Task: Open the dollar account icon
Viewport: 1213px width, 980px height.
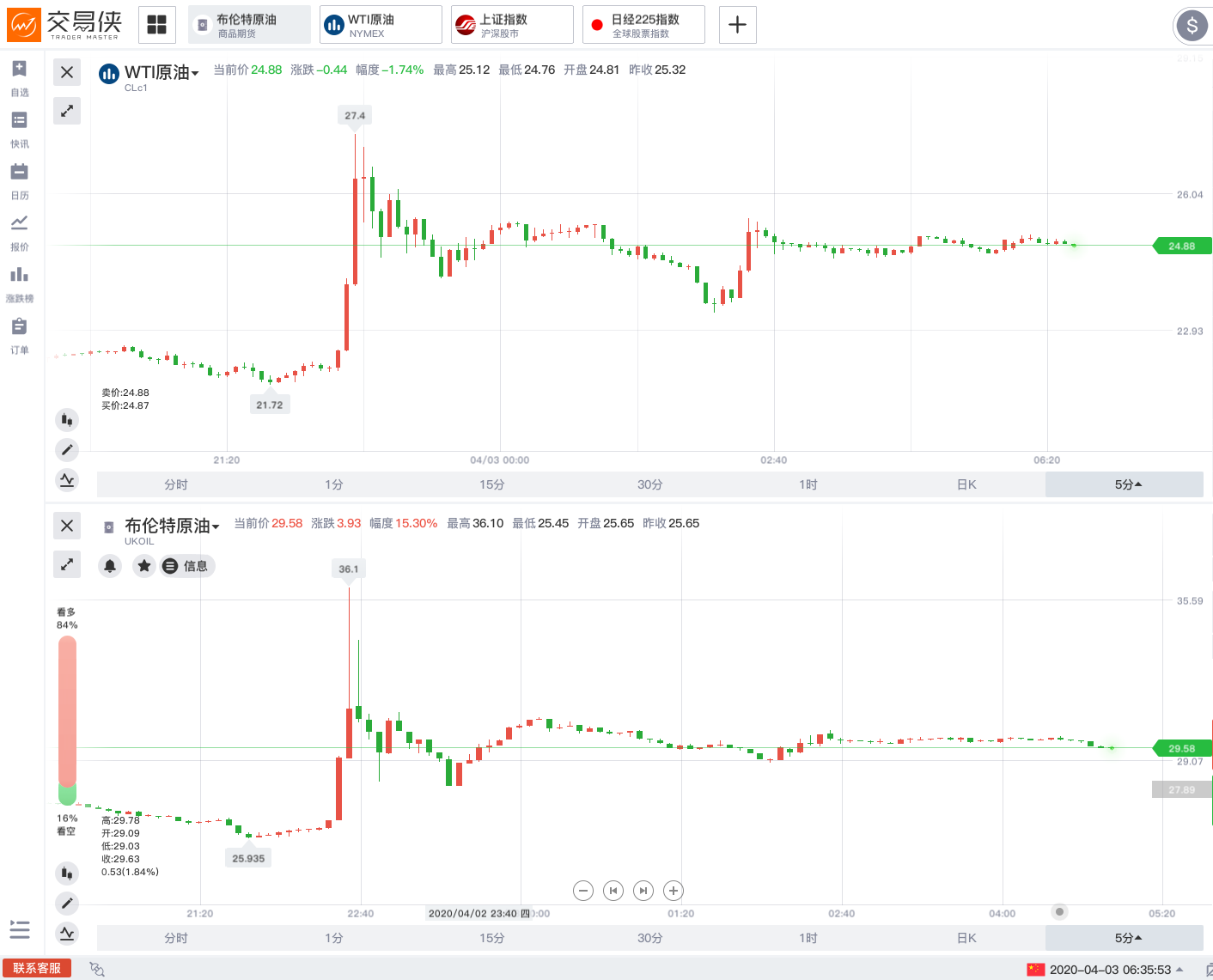Action: tap(1192, 26)
